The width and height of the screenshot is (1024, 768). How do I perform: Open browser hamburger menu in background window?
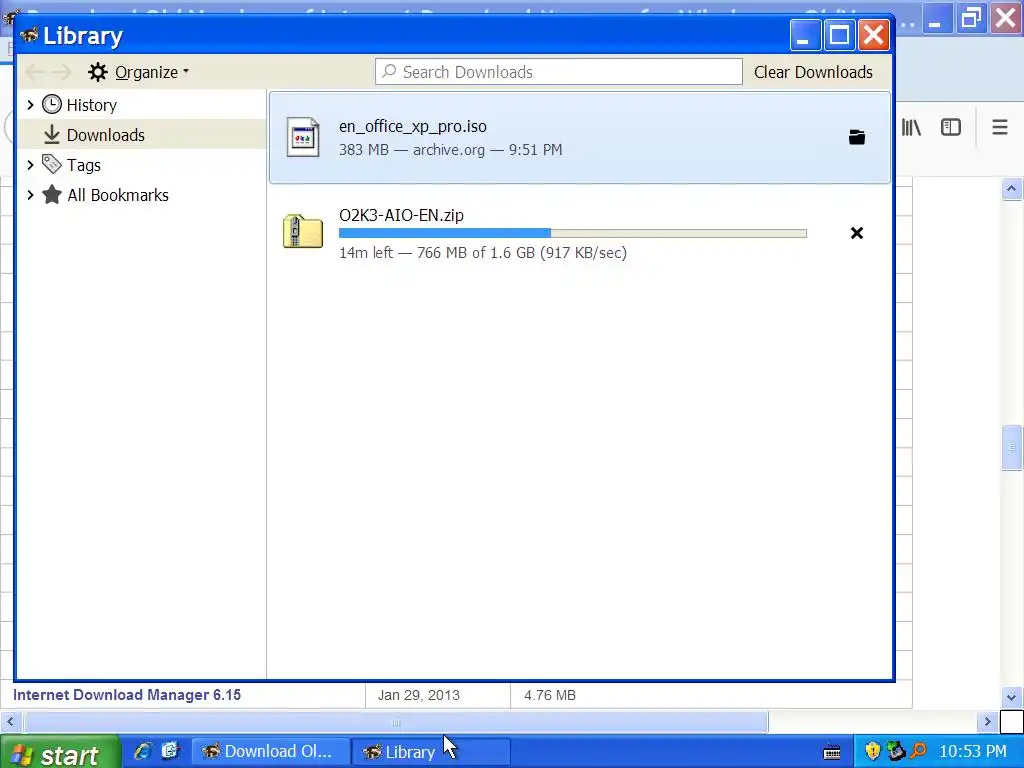point(999,127)
